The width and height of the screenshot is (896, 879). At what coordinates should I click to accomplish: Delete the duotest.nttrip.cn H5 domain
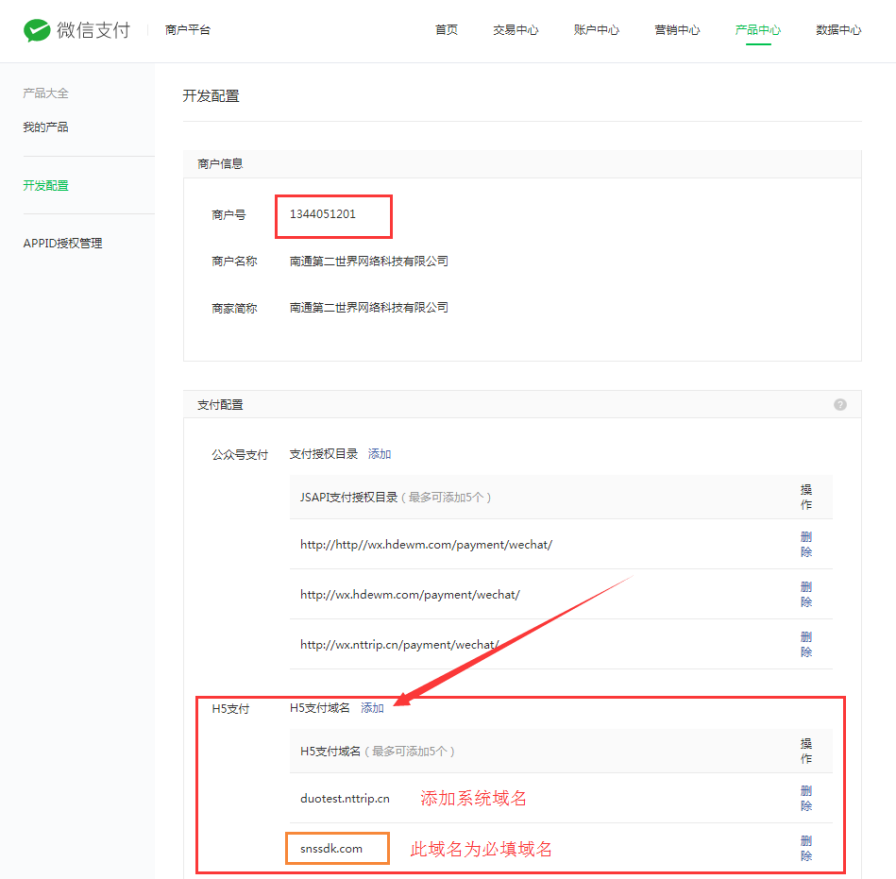click(806, 798)
